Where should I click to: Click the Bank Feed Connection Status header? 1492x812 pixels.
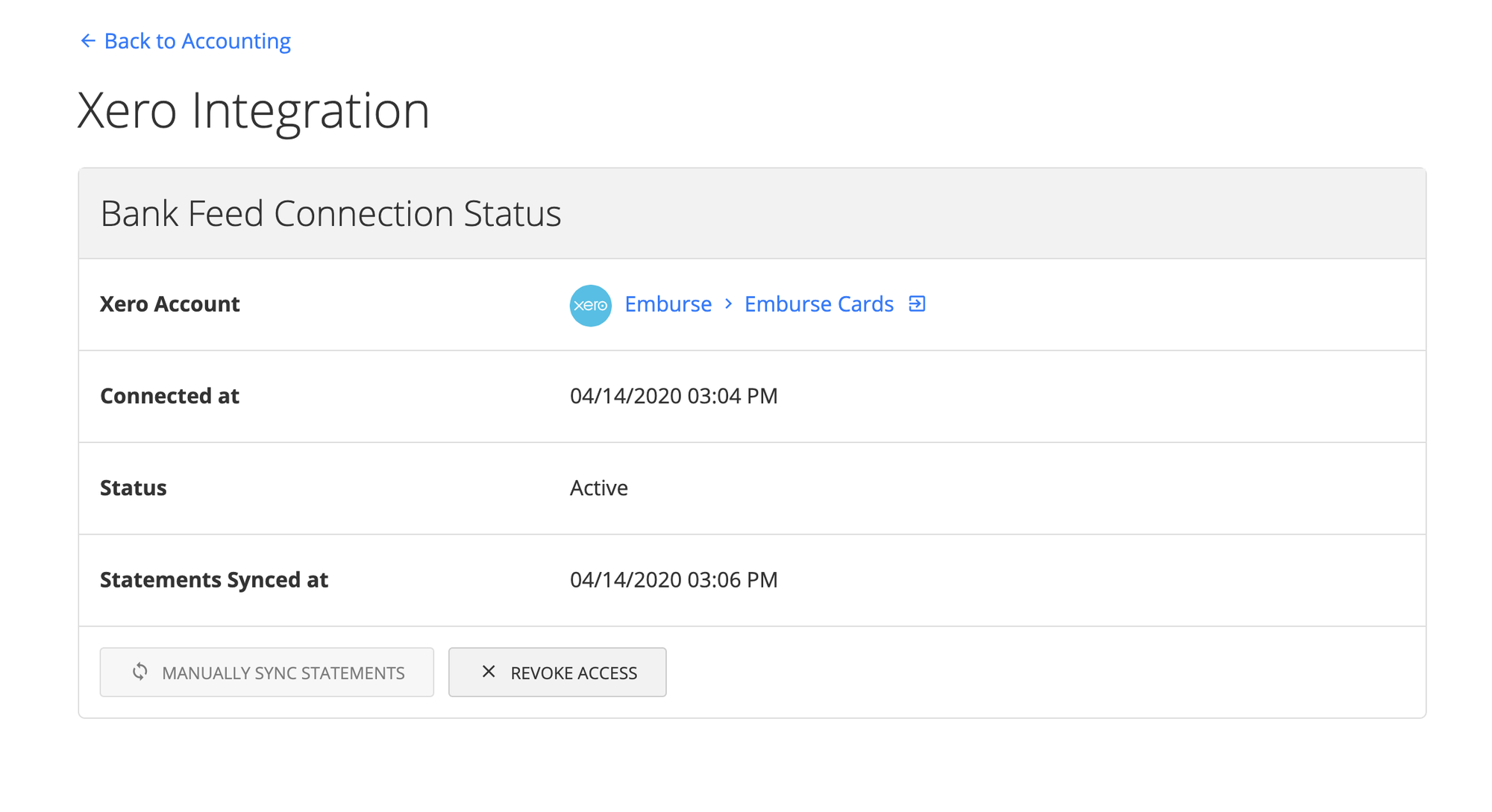click(331, 214)
